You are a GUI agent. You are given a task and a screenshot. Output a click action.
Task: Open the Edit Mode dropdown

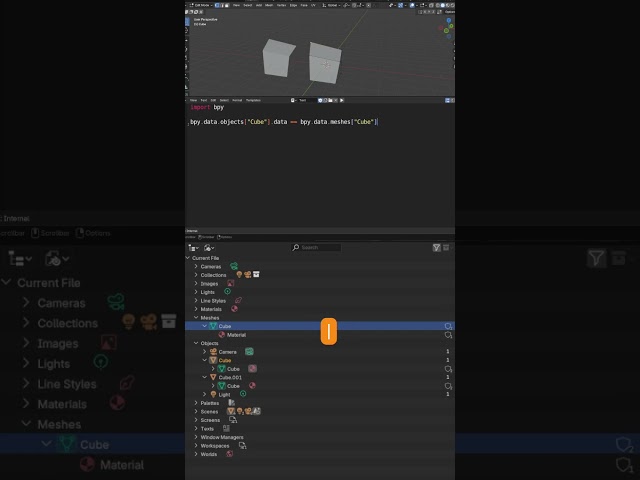201,5
